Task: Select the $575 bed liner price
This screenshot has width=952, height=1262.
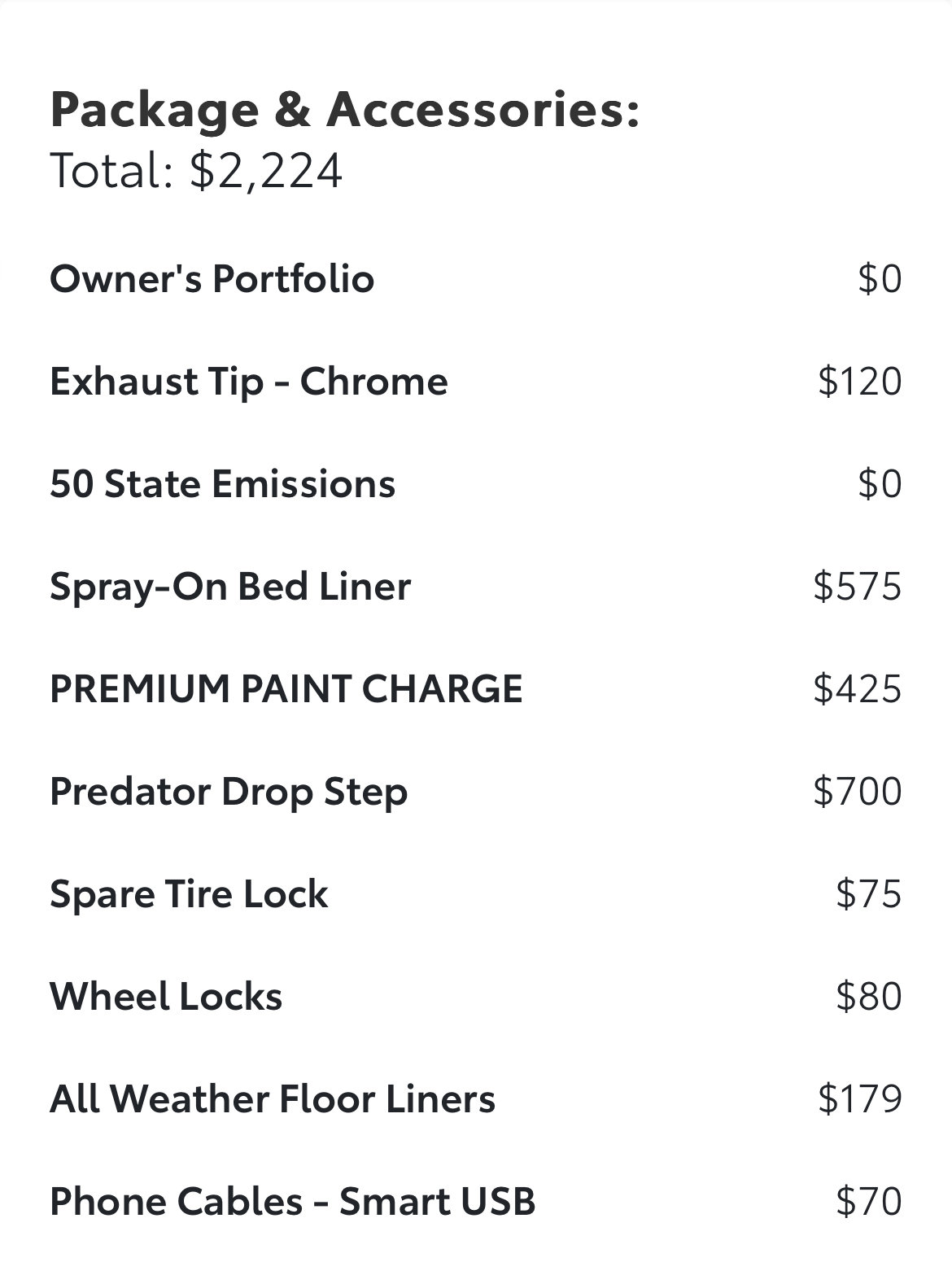Action: [858, 587]
